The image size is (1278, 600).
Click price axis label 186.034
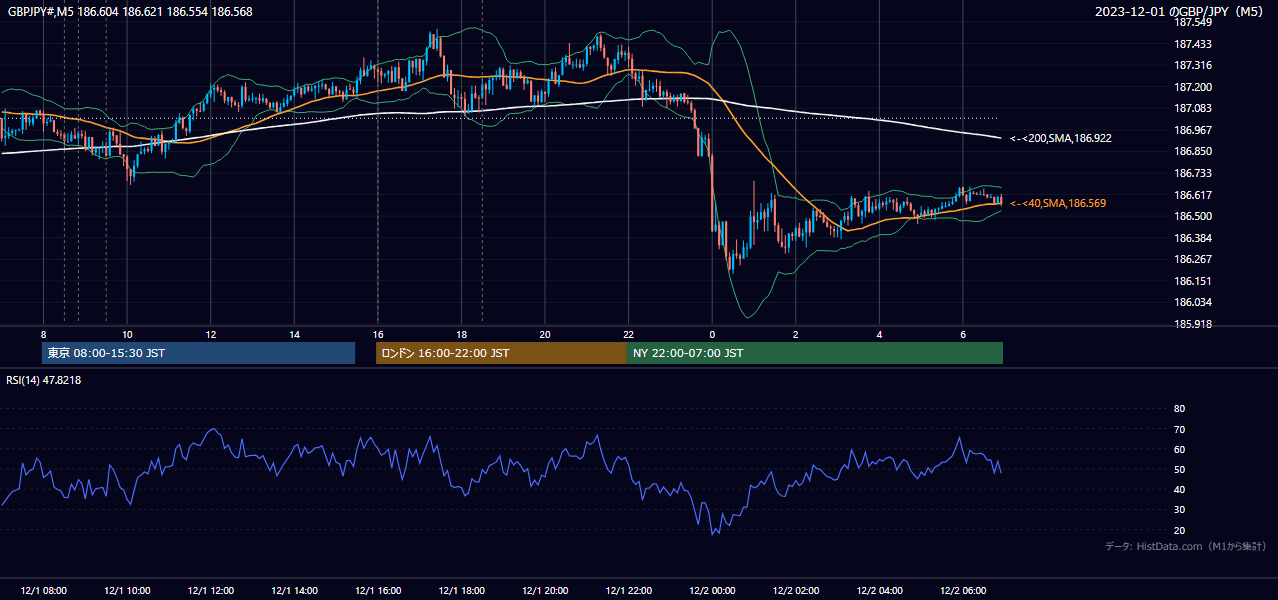click(x=1192, y=302)
